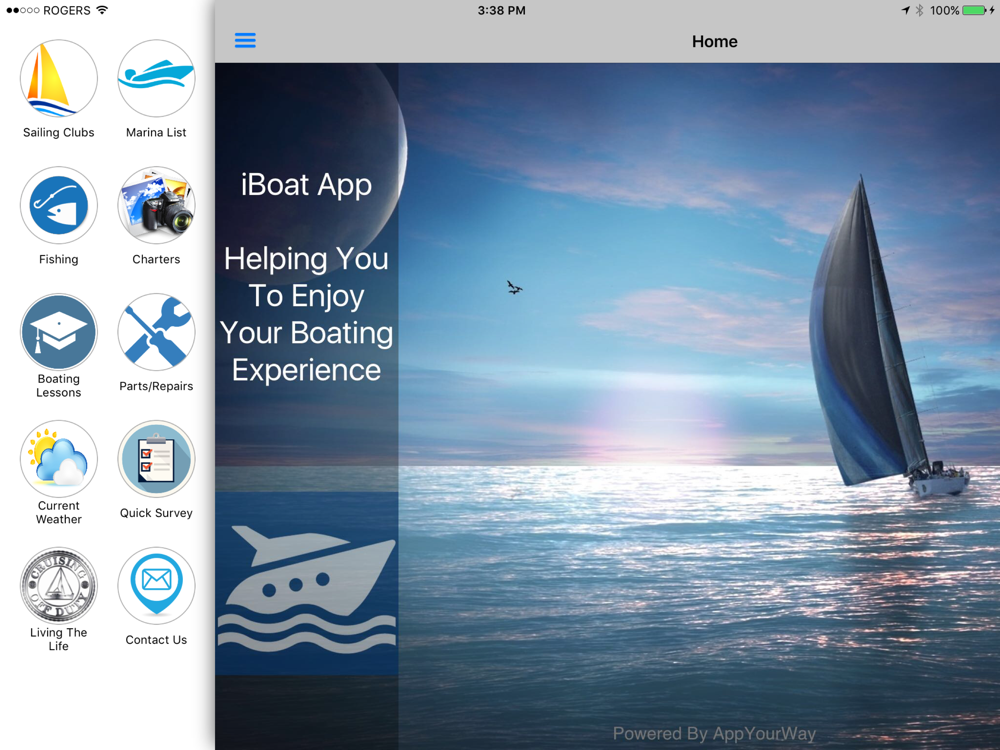Screen dimensions: 1000x750
Task: Tap the Contact Us envelope icon
Action: coord(156,587)
